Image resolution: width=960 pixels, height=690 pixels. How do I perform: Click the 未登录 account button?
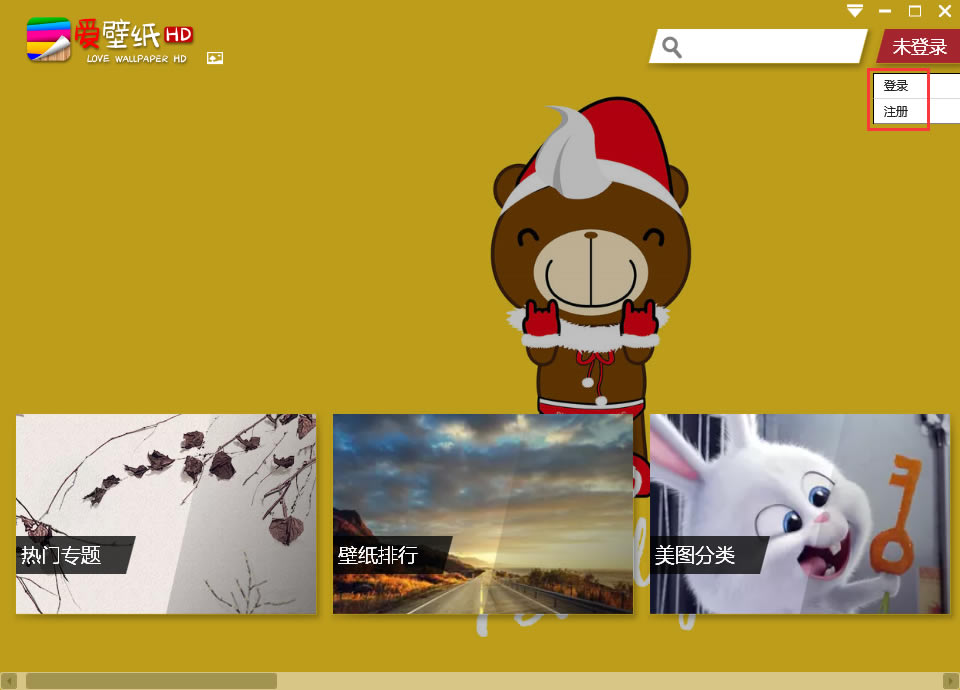click(x=918, y=47)
